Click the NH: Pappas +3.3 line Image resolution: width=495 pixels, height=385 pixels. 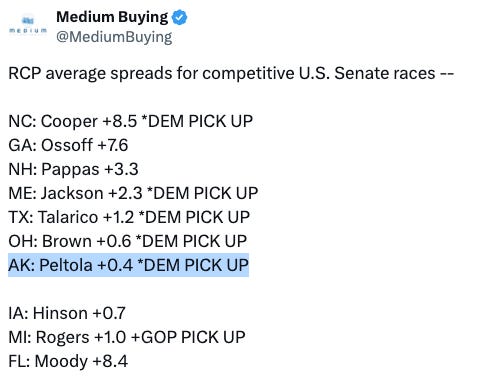(73, 169)
